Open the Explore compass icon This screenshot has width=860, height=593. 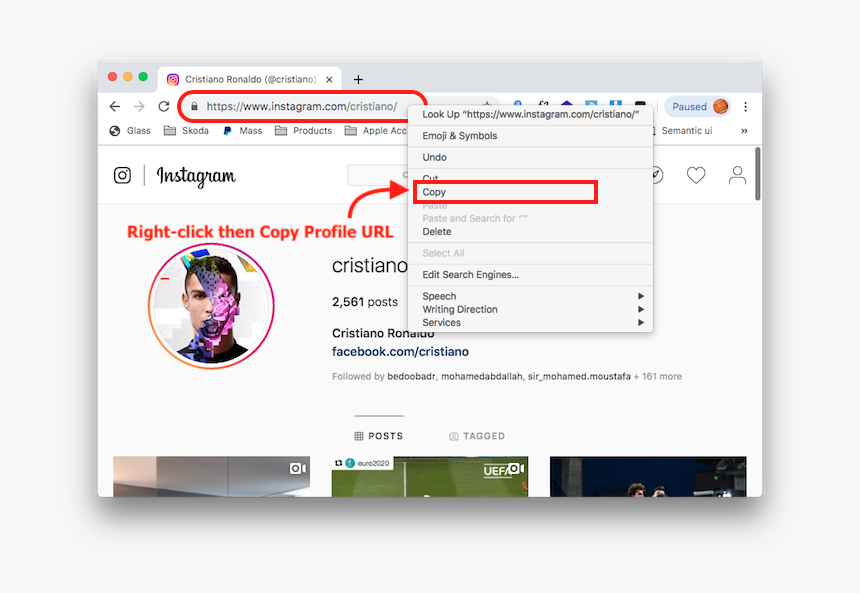pos(657,175)
